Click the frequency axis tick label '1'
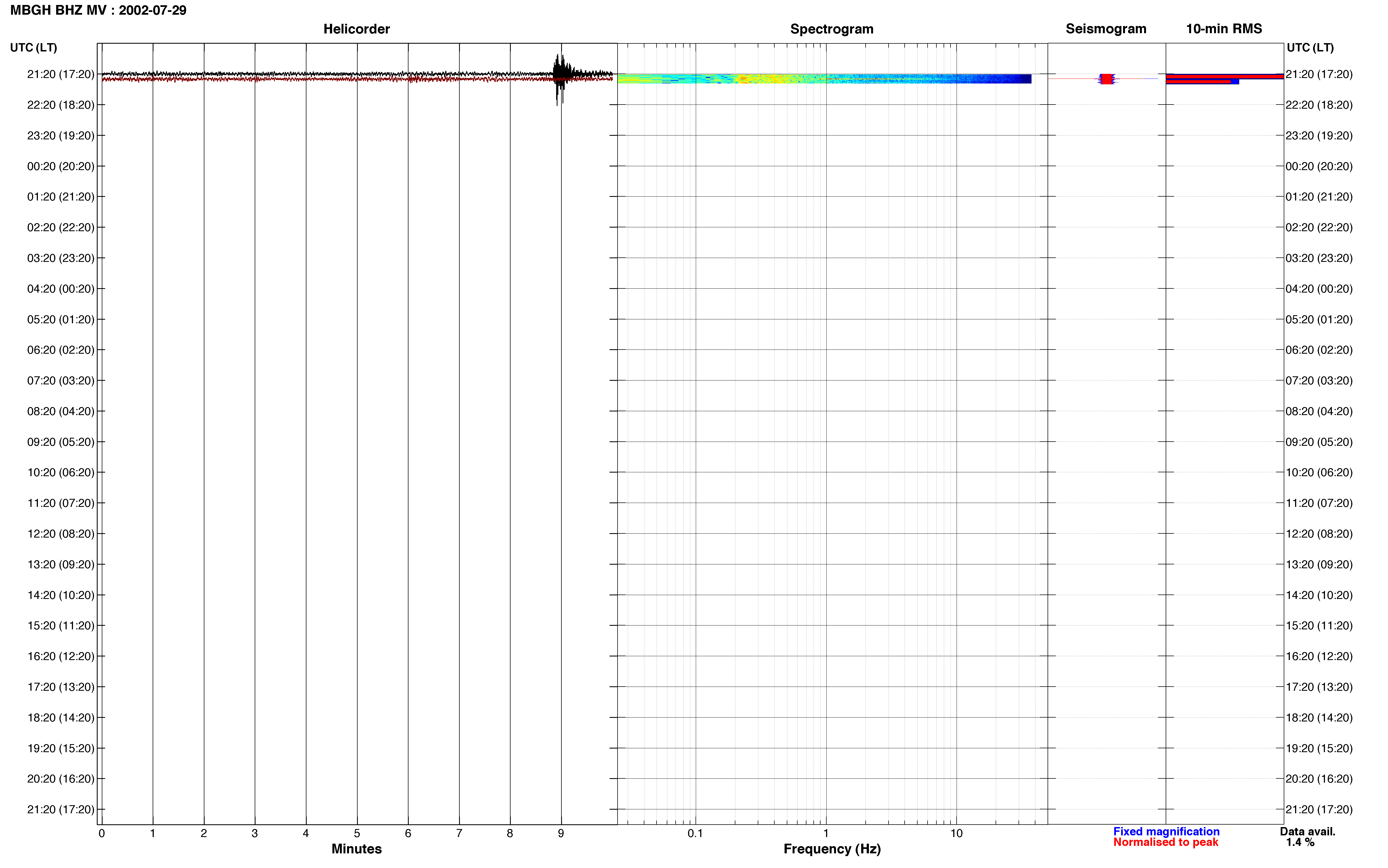The image size is (1388, 868). (x=826, y=833)
